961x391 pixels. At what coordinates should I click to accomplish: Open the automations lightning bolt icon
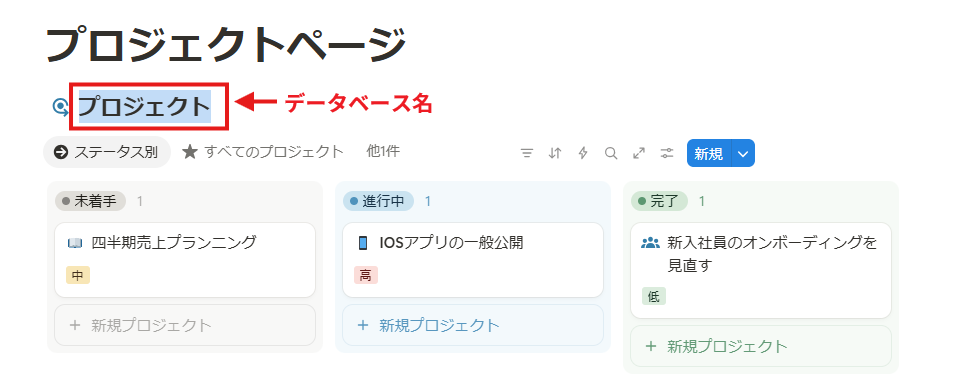click(x=583, y=153)
